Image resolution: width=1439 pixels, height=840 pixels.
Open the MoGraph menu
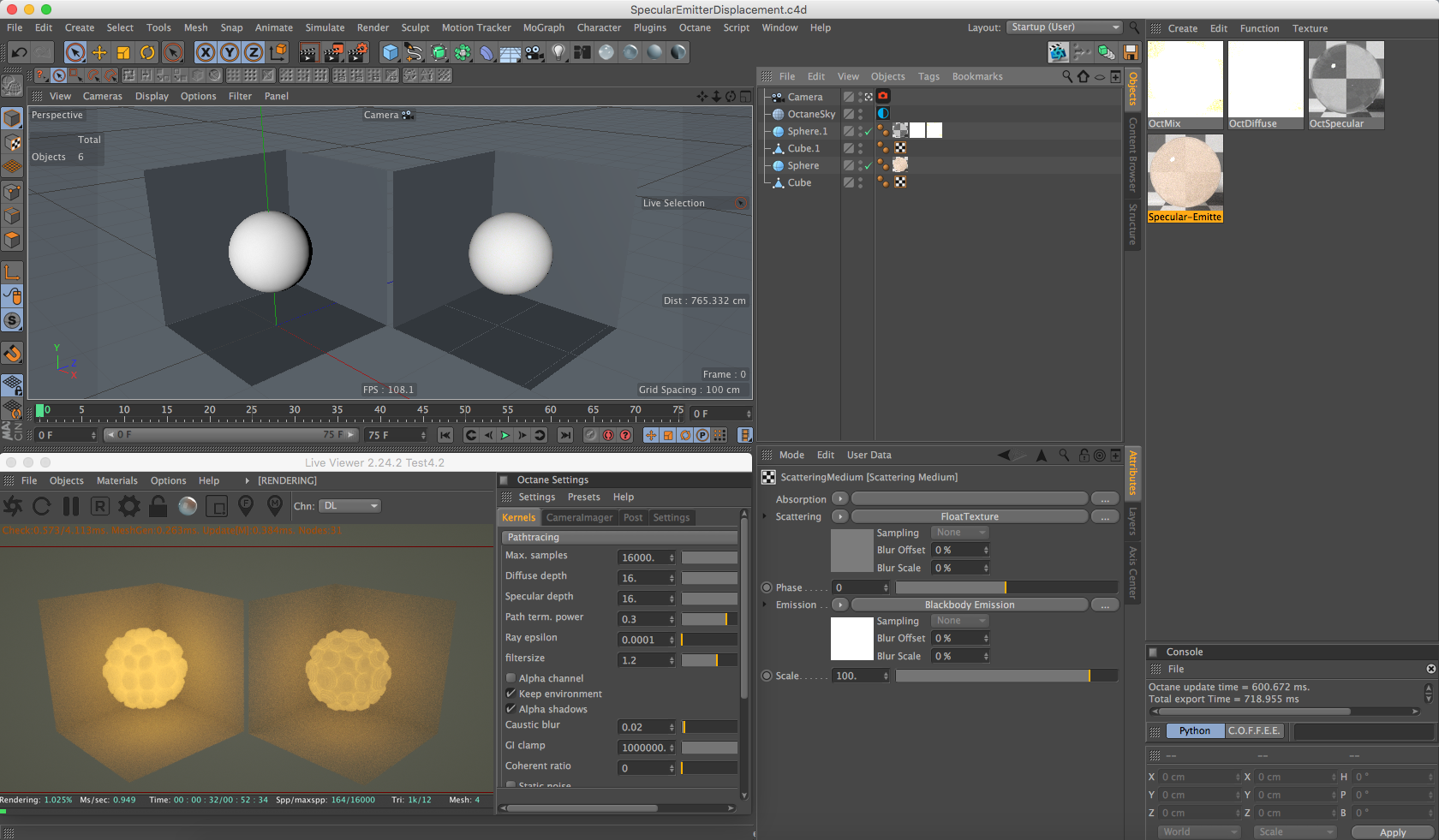click(x=543, y=27)
